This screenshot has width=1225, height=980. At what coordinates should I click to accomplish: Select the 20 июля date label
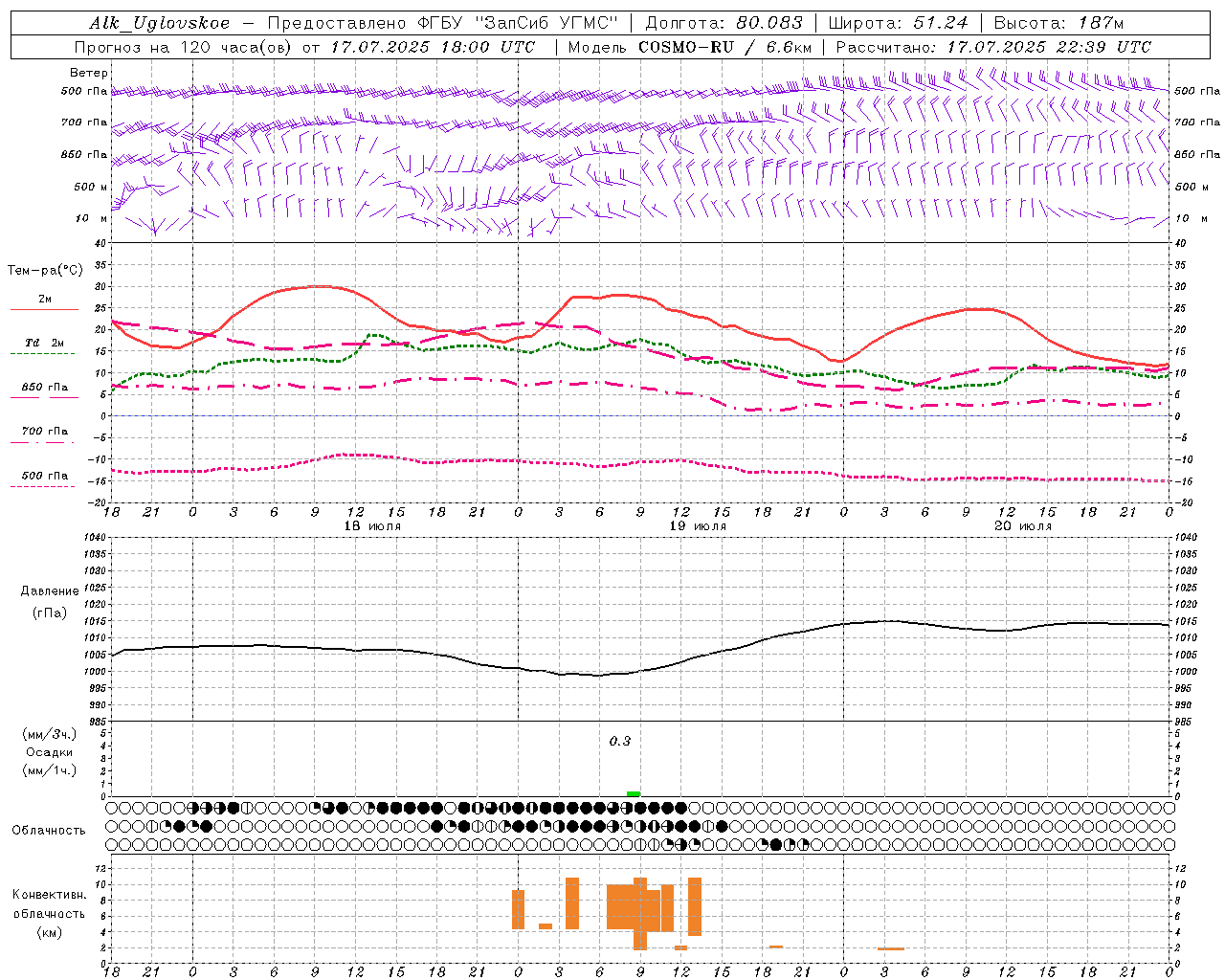click(x=1022, y=526)
